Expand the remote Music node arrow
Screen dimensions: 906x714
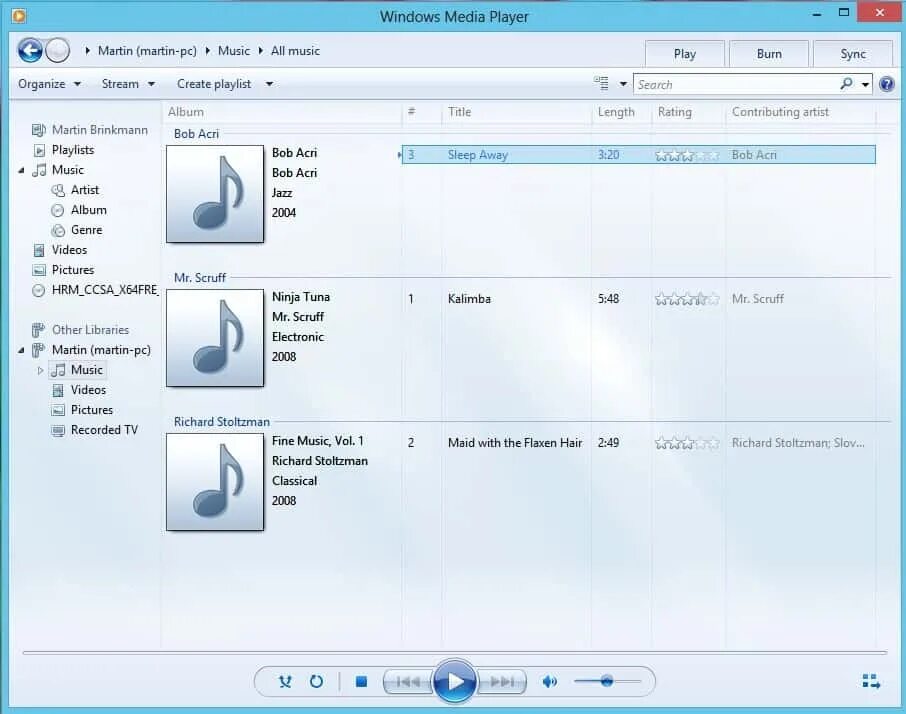[x=40, y=370]
